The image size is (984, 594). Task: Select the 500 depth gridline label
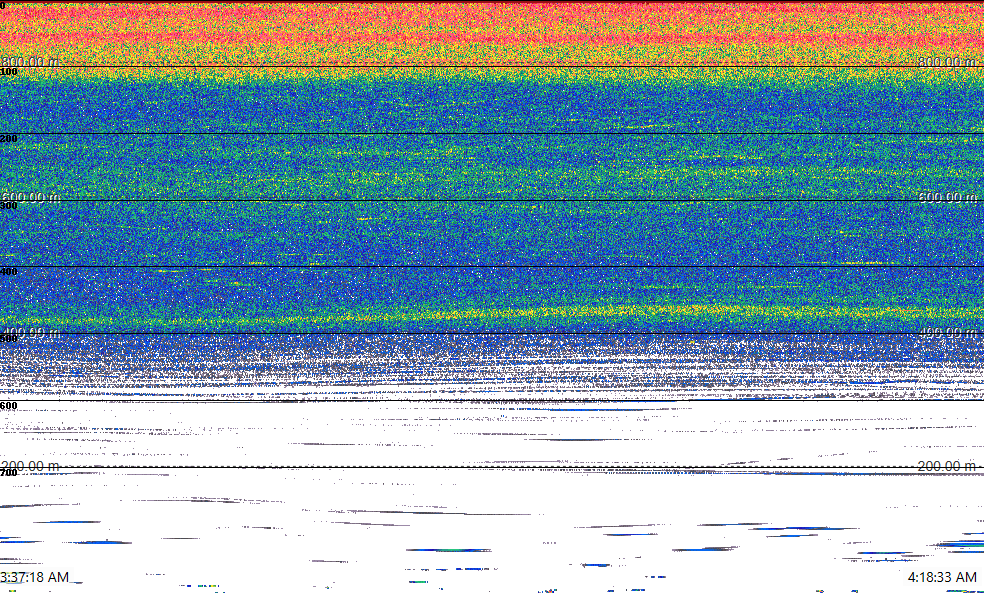(9, 339)
